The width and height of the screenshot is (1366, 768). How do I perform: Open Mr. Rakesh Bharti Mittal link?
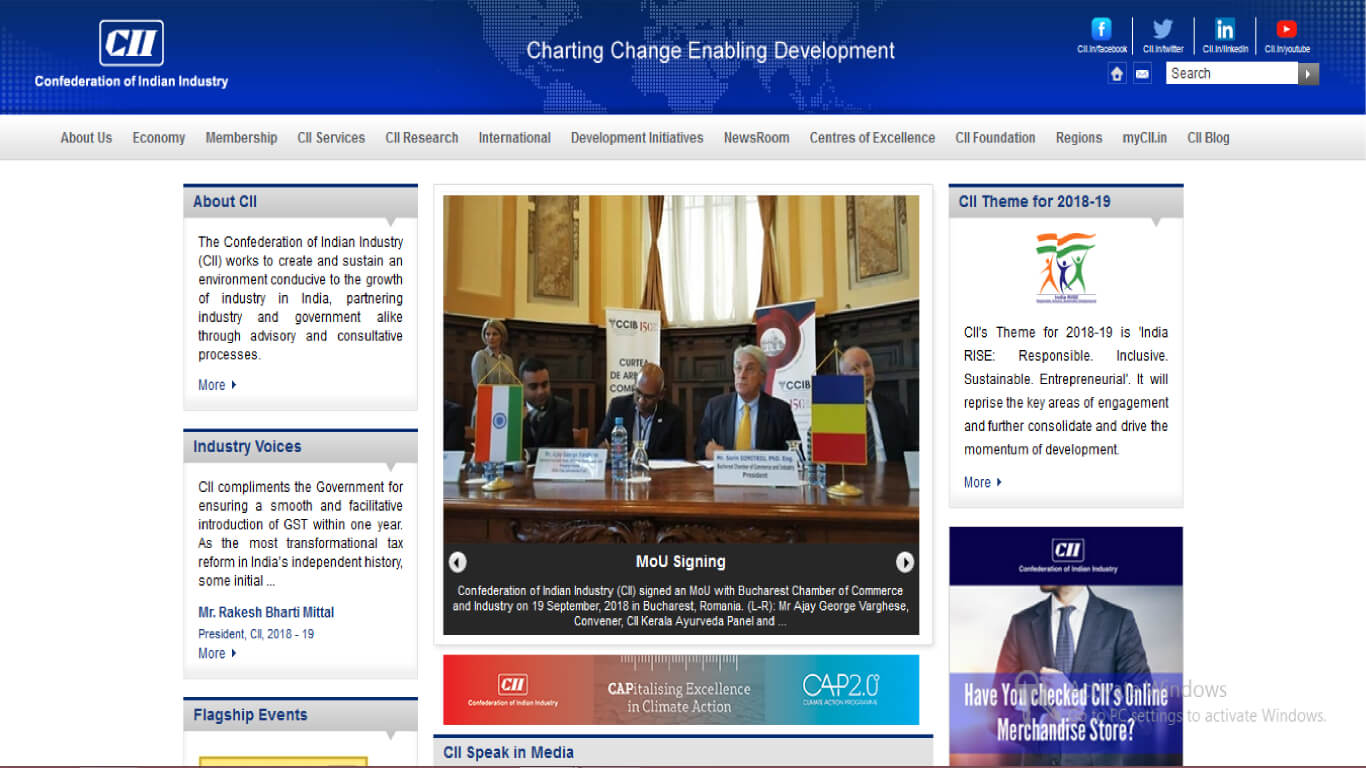click(x=266, y=612)
